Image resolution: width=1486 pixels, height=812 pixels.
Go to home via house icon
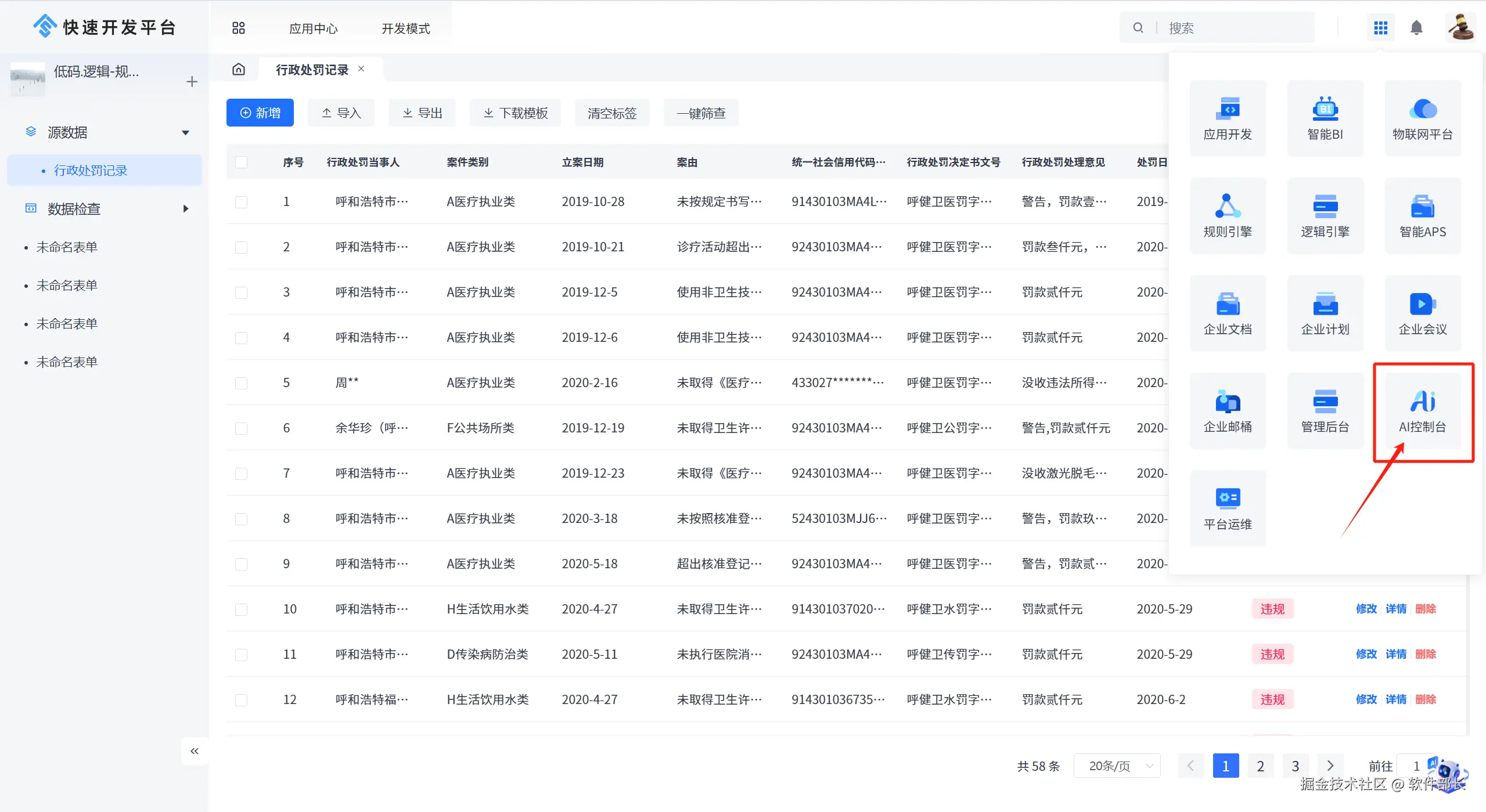pyautogui.click(x=239, y=70)
